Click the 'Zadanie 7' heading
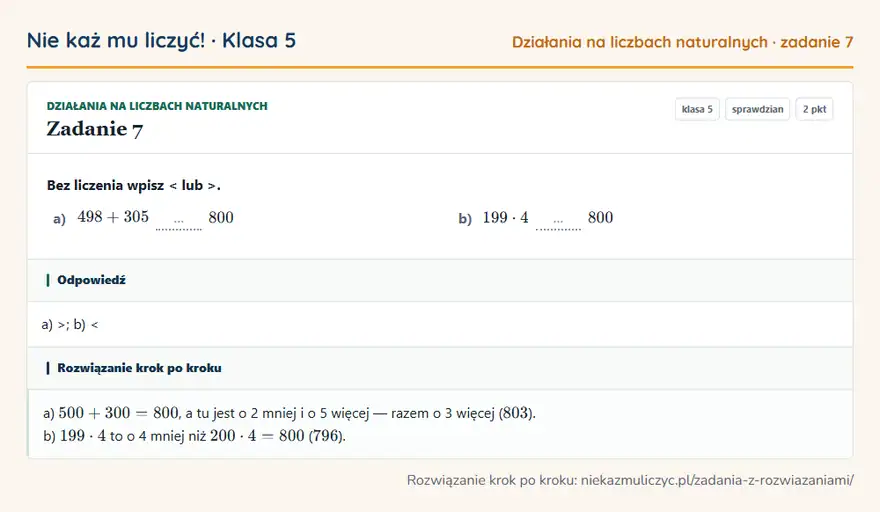Screen dimensions: 880x512 pyautogui.click(x=95, y=129)
